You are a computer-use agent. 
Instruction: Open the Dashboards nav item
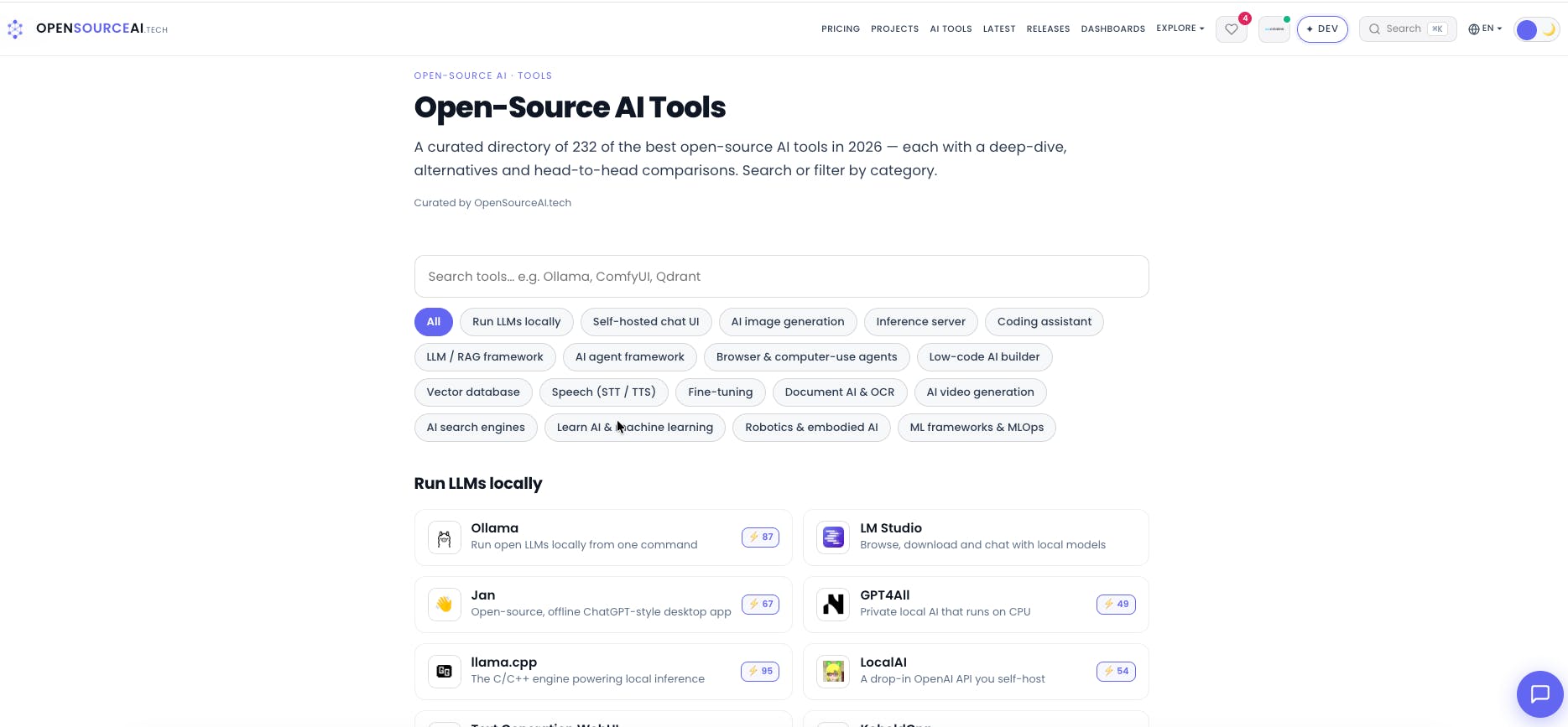(x=1113, y=29)
